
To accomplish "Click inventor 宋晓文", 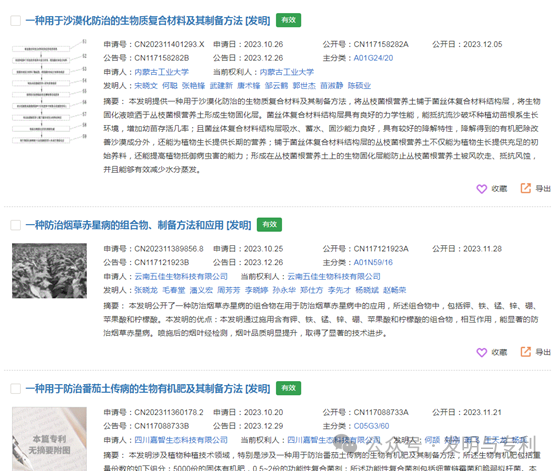I will click(146, 86).
